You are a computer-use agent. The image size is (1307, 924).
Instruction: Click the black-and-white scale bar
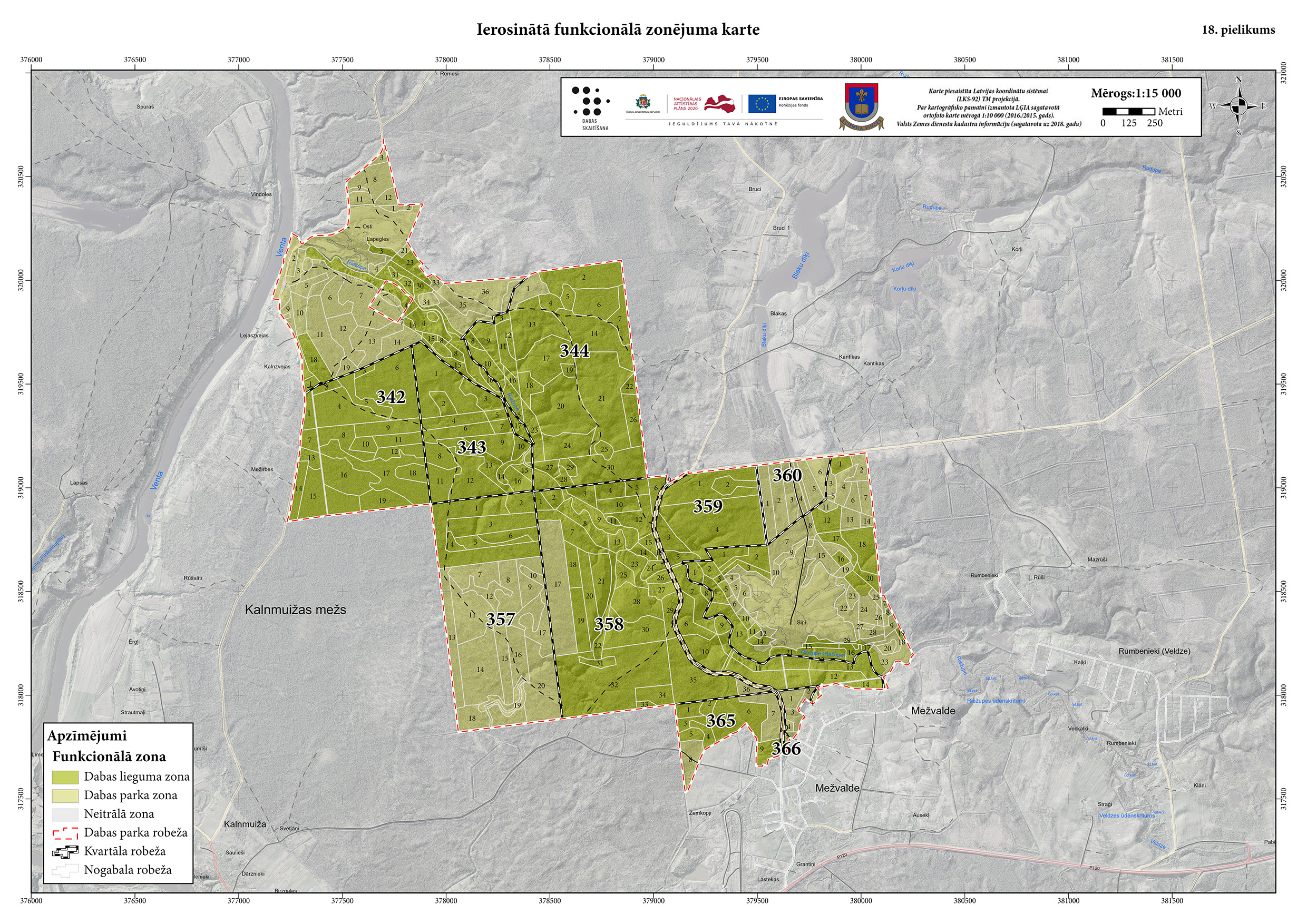pyautogui.click(x=1128, y=112)
